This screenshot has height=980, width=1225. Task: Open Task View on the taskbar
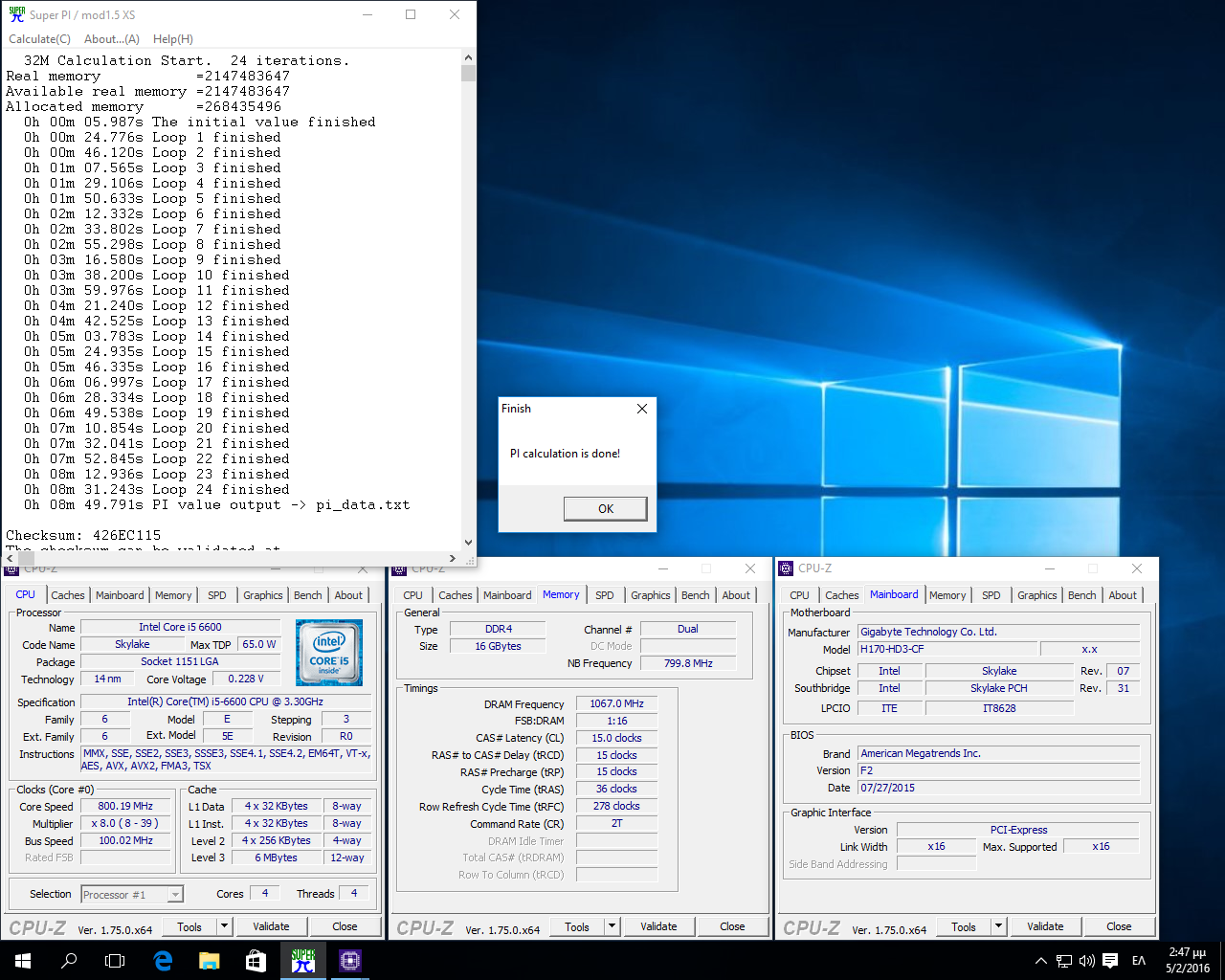(115, 960)
